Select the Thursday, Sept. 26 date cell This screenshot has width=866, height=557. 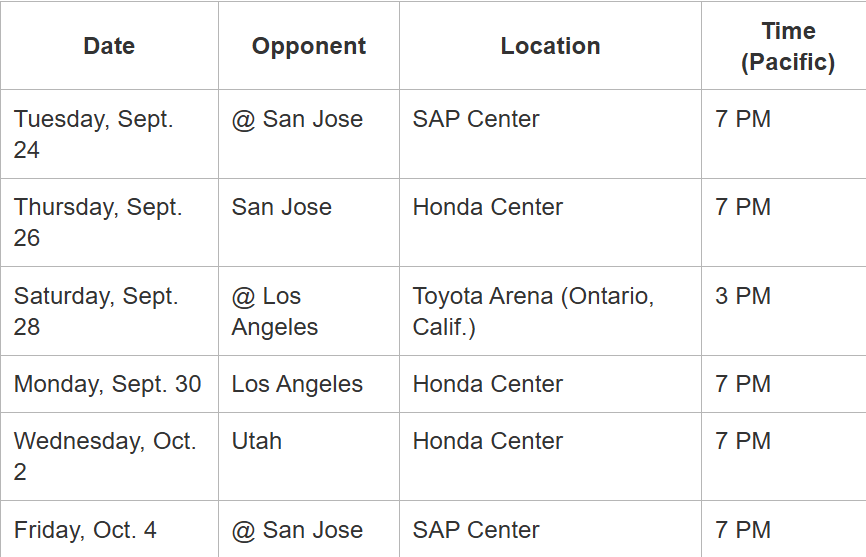(x=98, y=222)
